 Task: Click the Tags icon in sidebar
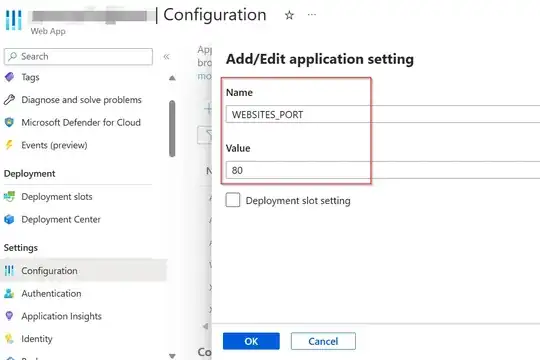pos(10,77)
